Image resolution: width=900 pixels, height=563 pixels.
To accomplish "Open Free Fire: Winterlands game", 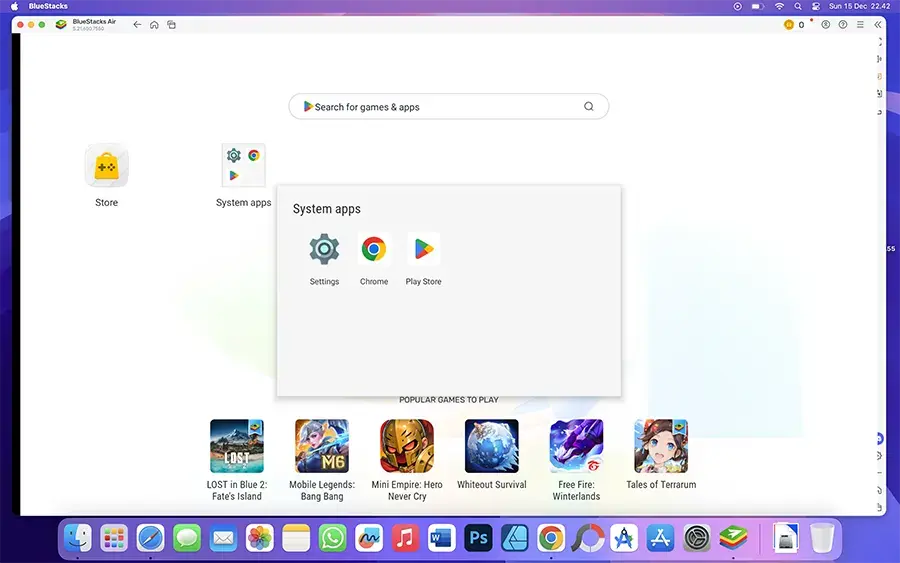I will click(x=576, y=446).
